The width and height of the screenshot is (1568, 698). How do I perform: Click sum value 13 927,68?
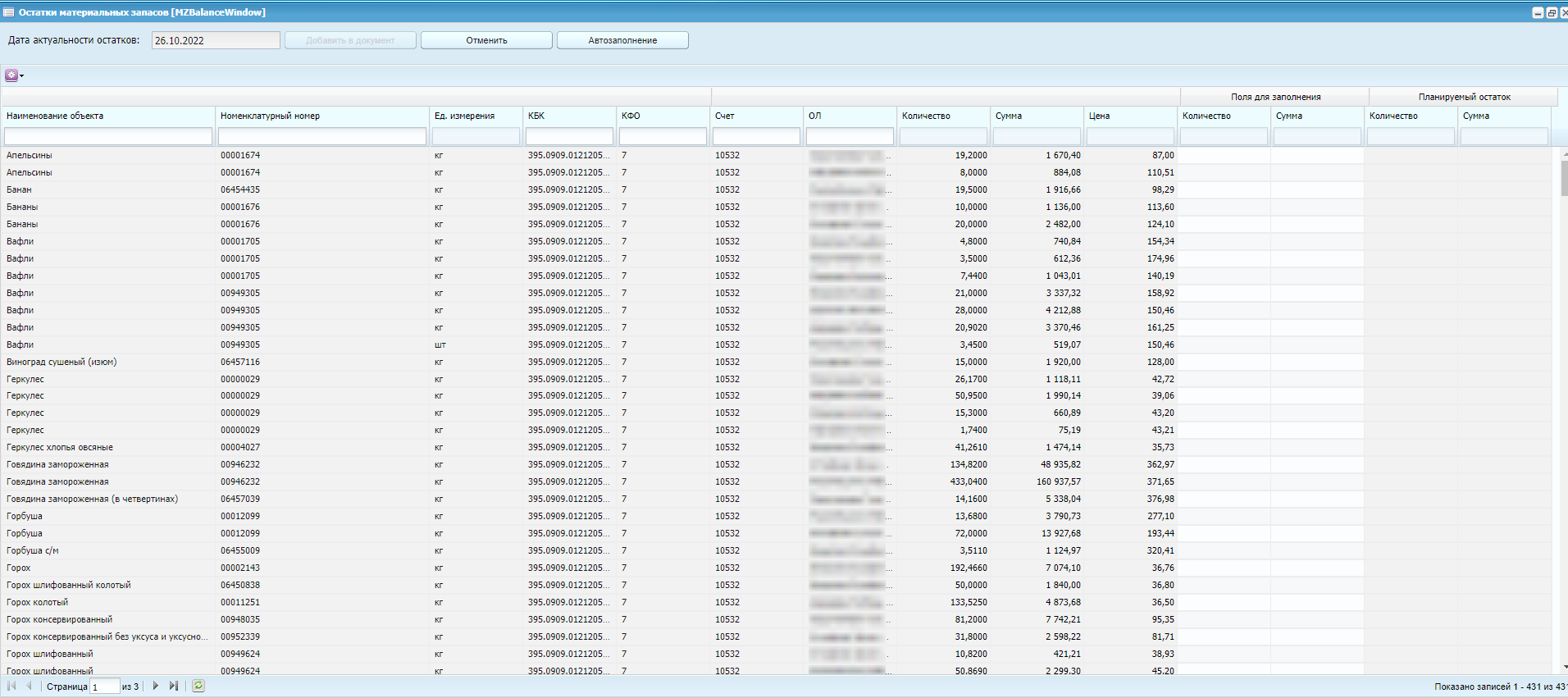1061,533
